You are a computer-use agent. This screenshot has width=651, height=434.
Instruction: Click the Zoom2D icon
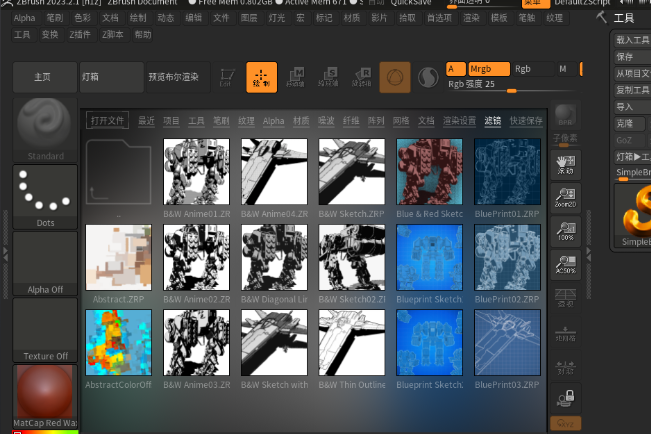tap(566, 198)
